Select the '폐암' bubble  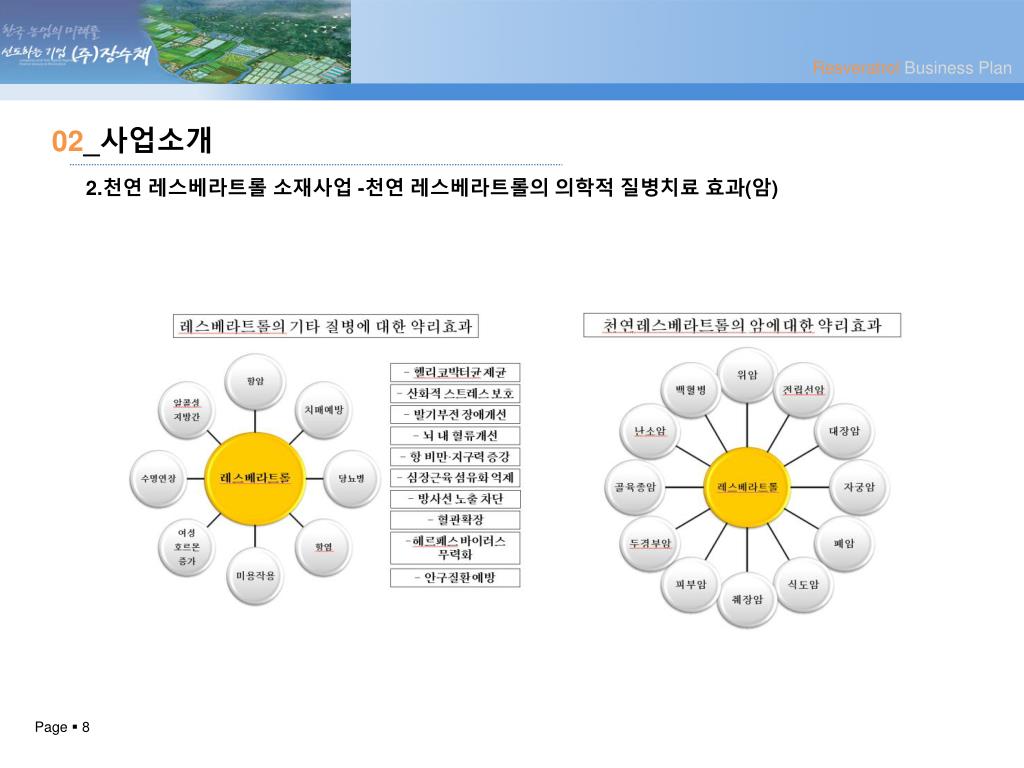(x=844, y=543)
